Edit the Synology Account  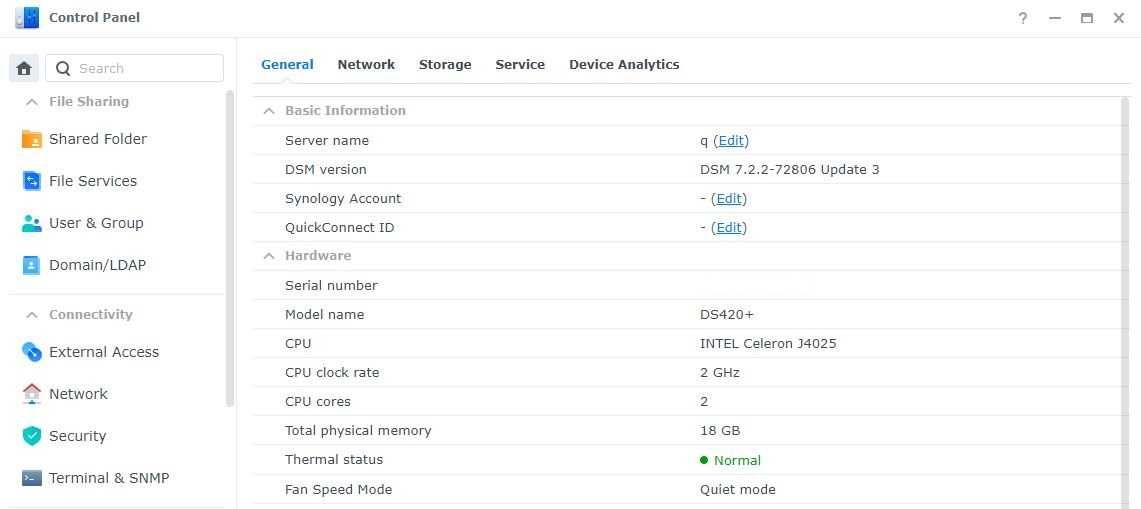click(x=728, y=199)
